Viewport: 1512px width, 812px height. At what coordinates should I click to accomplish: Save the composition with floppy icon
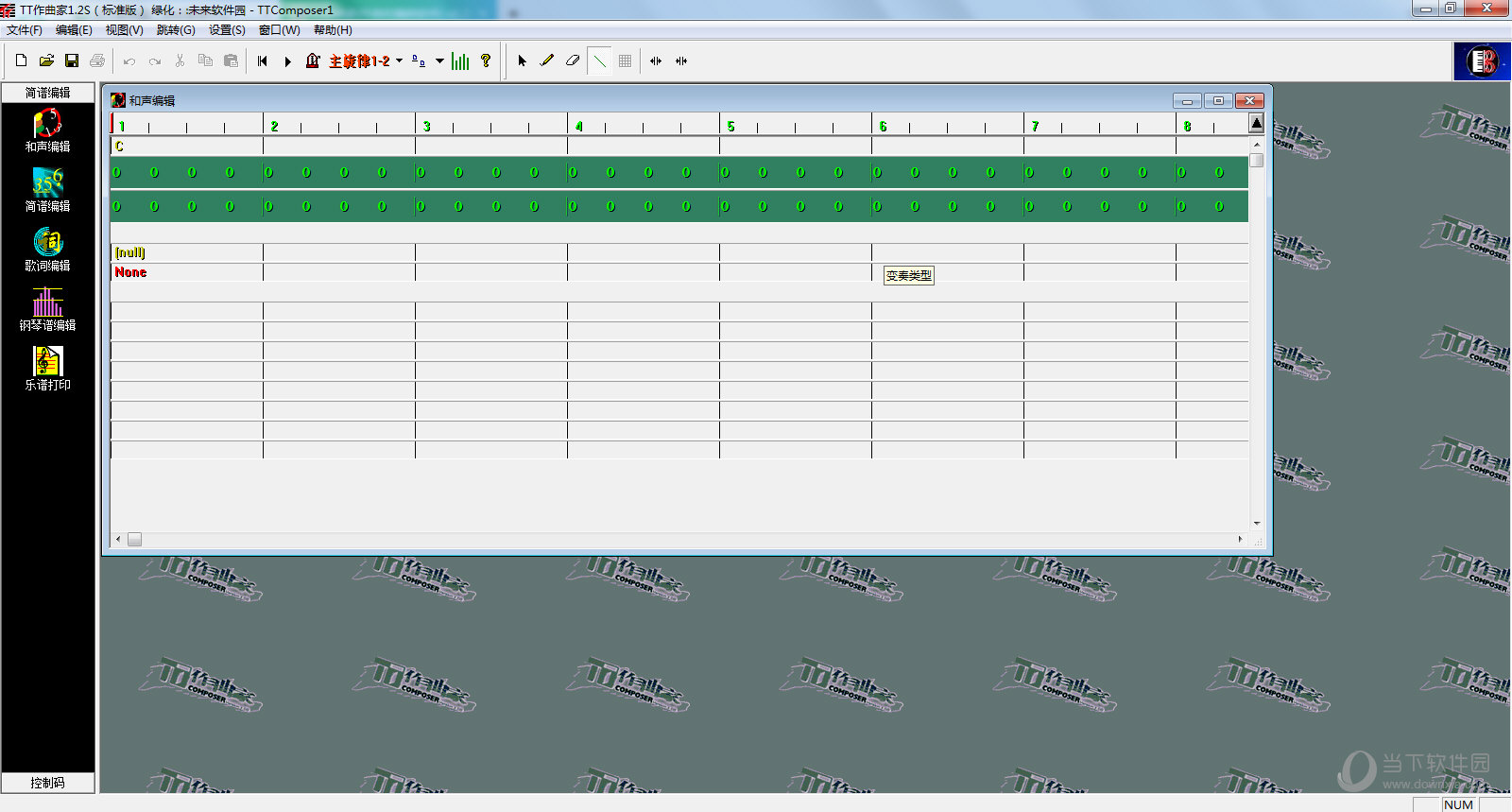pos(72,60)
